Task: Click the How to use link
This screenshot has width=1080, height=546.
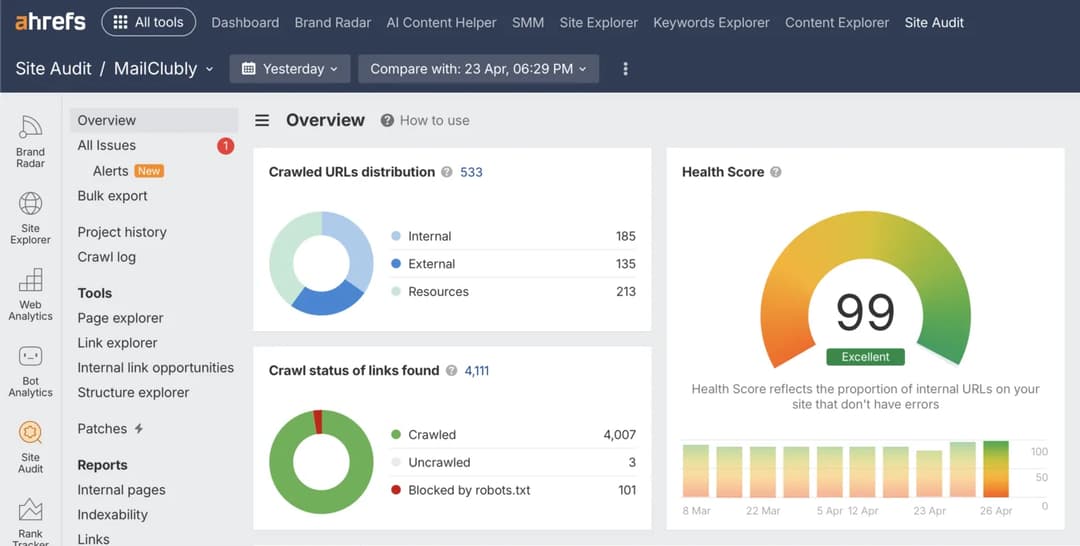Action: (425, 120)
